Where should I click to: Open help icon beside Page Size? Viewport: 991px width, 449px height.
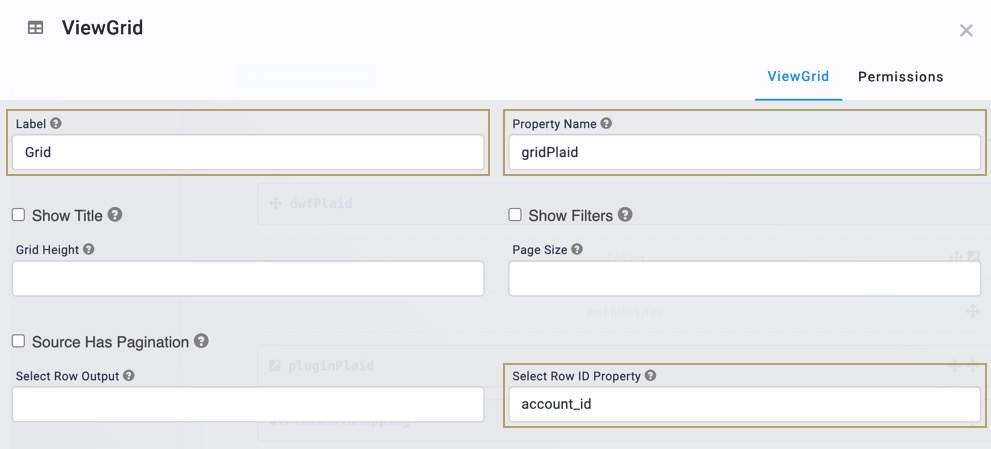pyautogui.click(x=576, y=249)
